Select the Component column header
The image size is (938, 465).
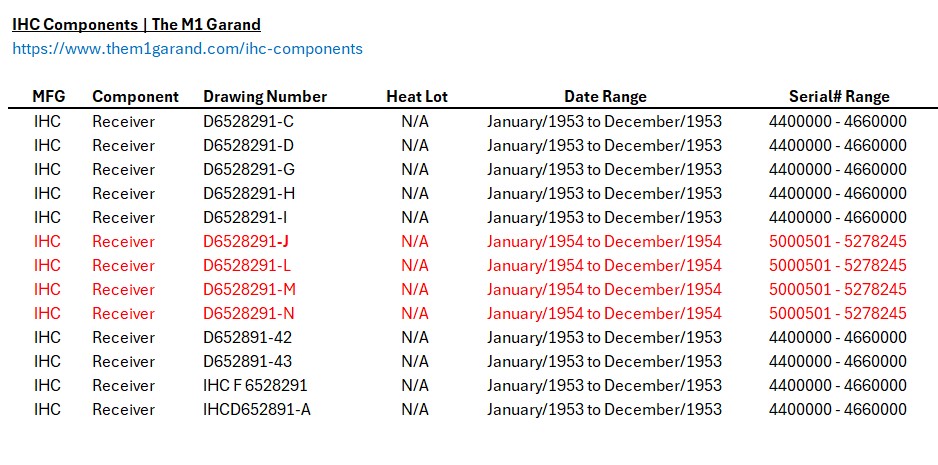pyautogui.click(x=136, y=96)
